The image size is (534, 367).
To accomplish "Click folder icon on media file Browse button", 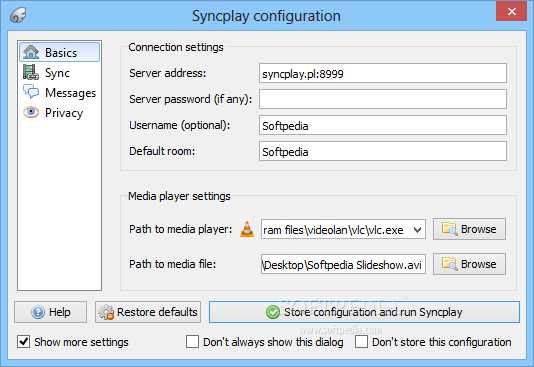I will 449,264.
